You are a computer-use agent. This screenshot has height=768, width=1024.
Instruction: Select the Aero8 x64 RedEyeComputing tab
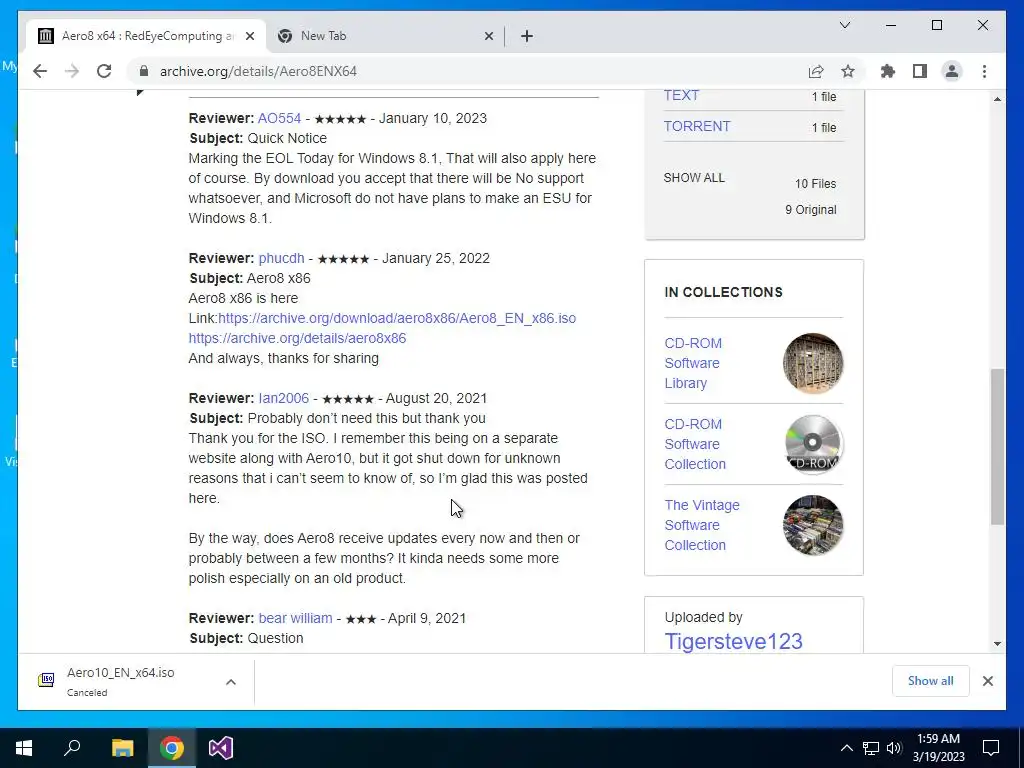[145, 36]
